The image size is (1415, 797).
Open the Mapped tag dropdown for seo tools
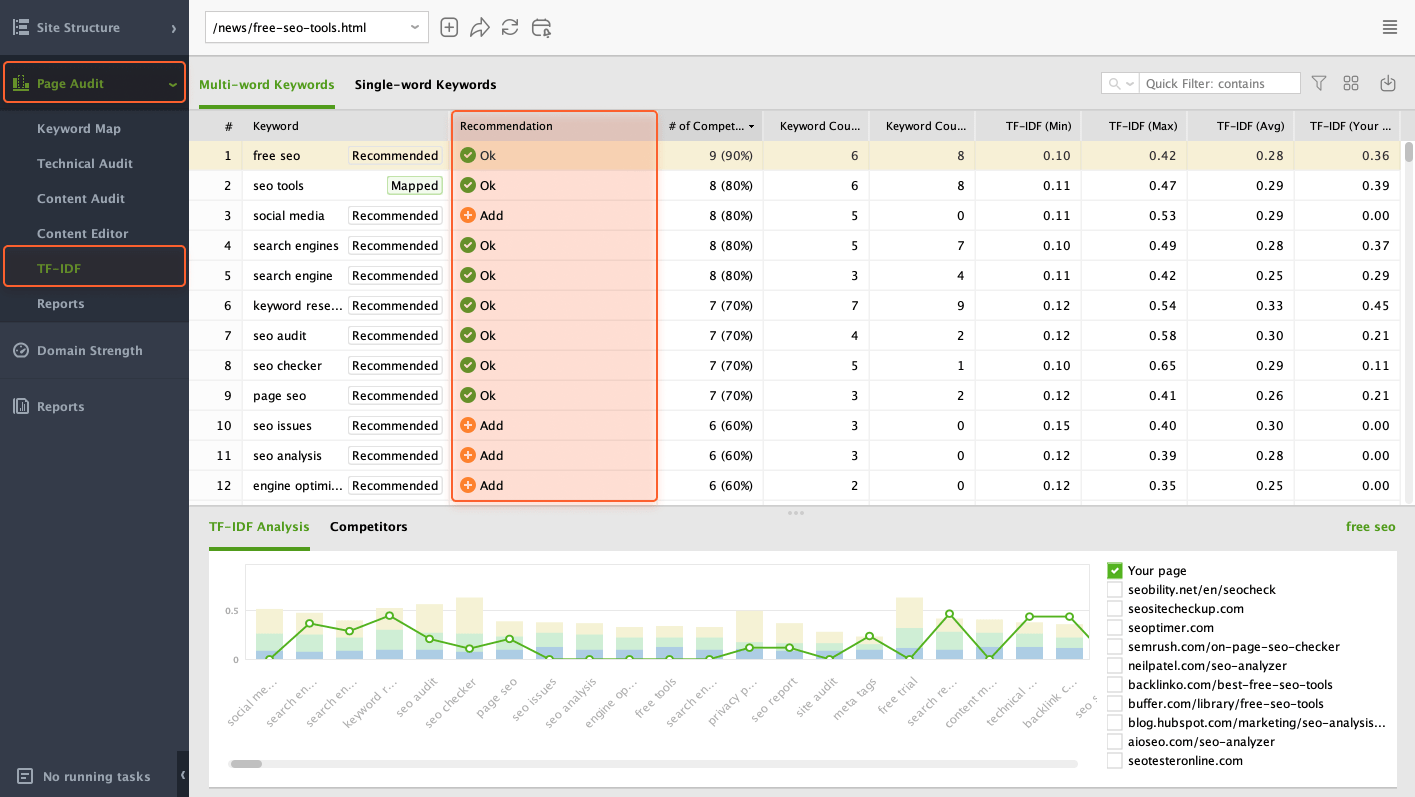415,185
